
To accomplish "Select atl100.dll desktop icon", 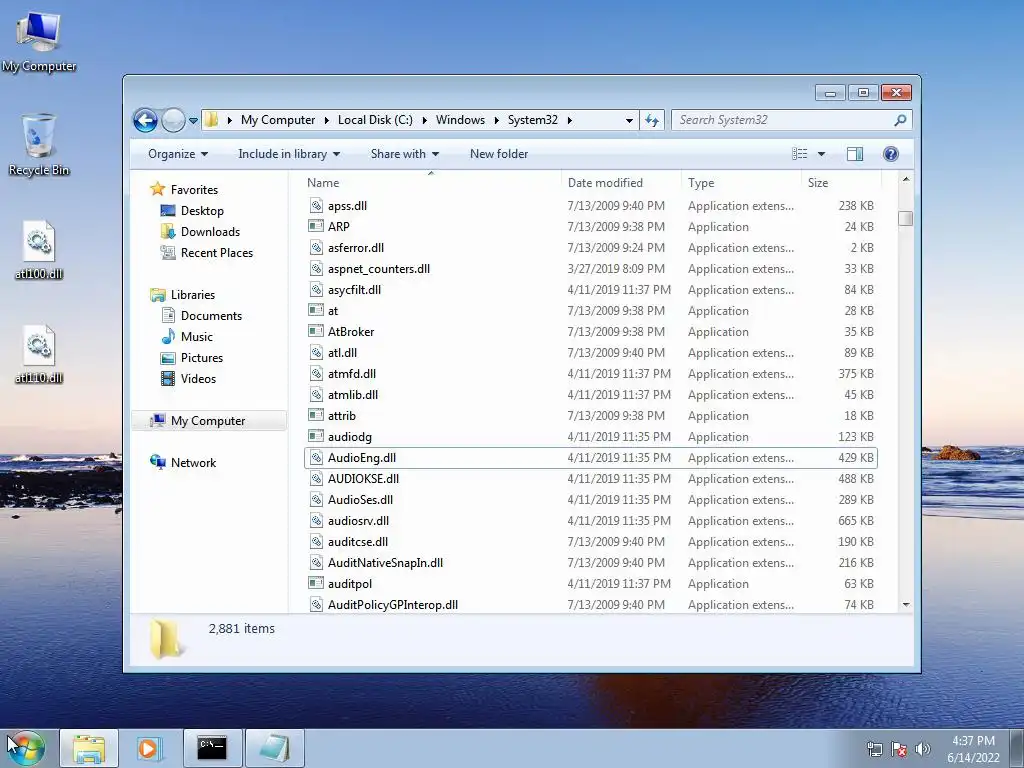I will click(39, 251).
